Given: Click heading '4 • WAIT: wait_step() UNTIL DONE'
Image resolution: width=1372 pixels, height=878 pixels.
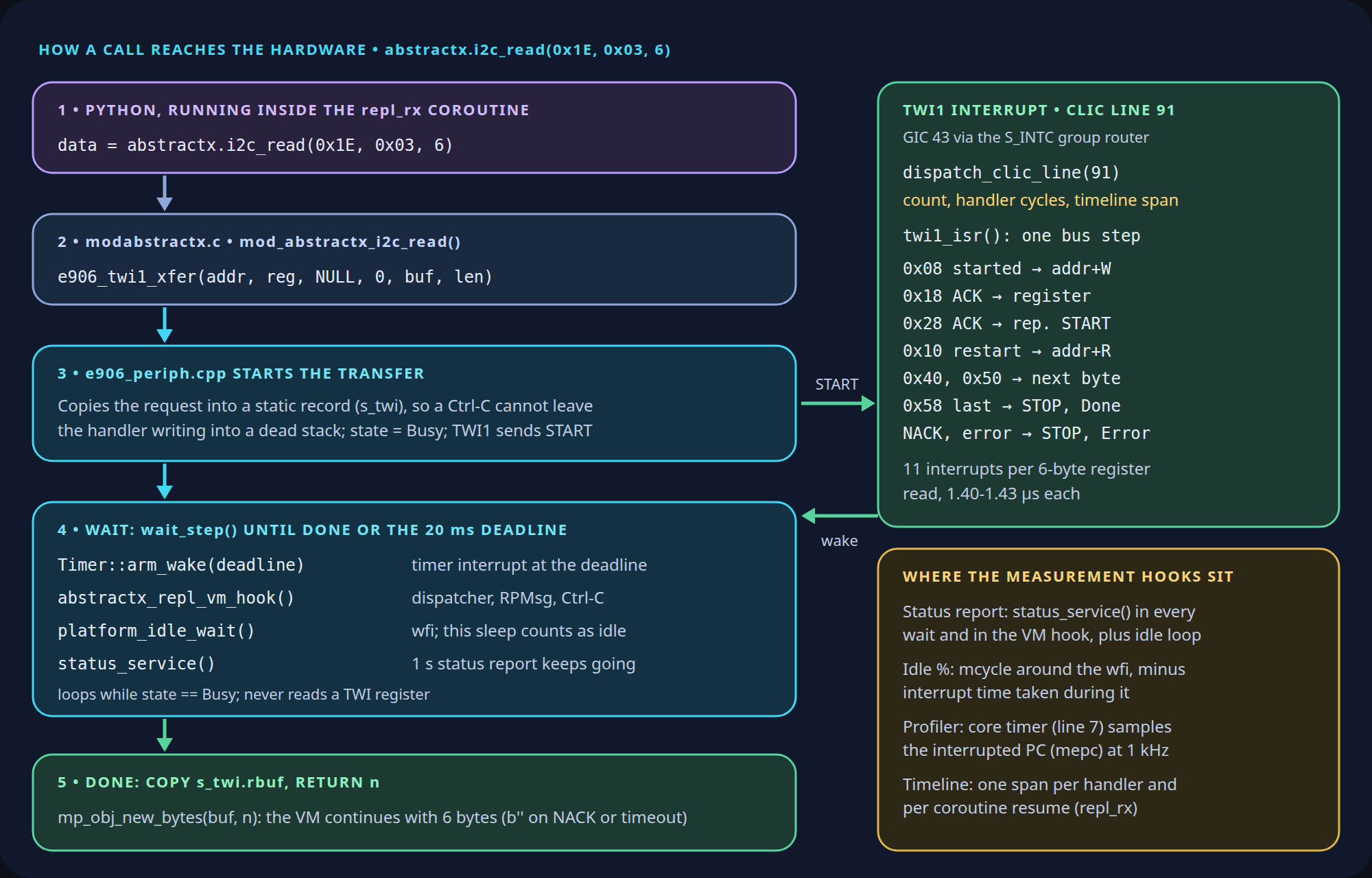Looking at the screenshot, I should click(x=312, y=530).
